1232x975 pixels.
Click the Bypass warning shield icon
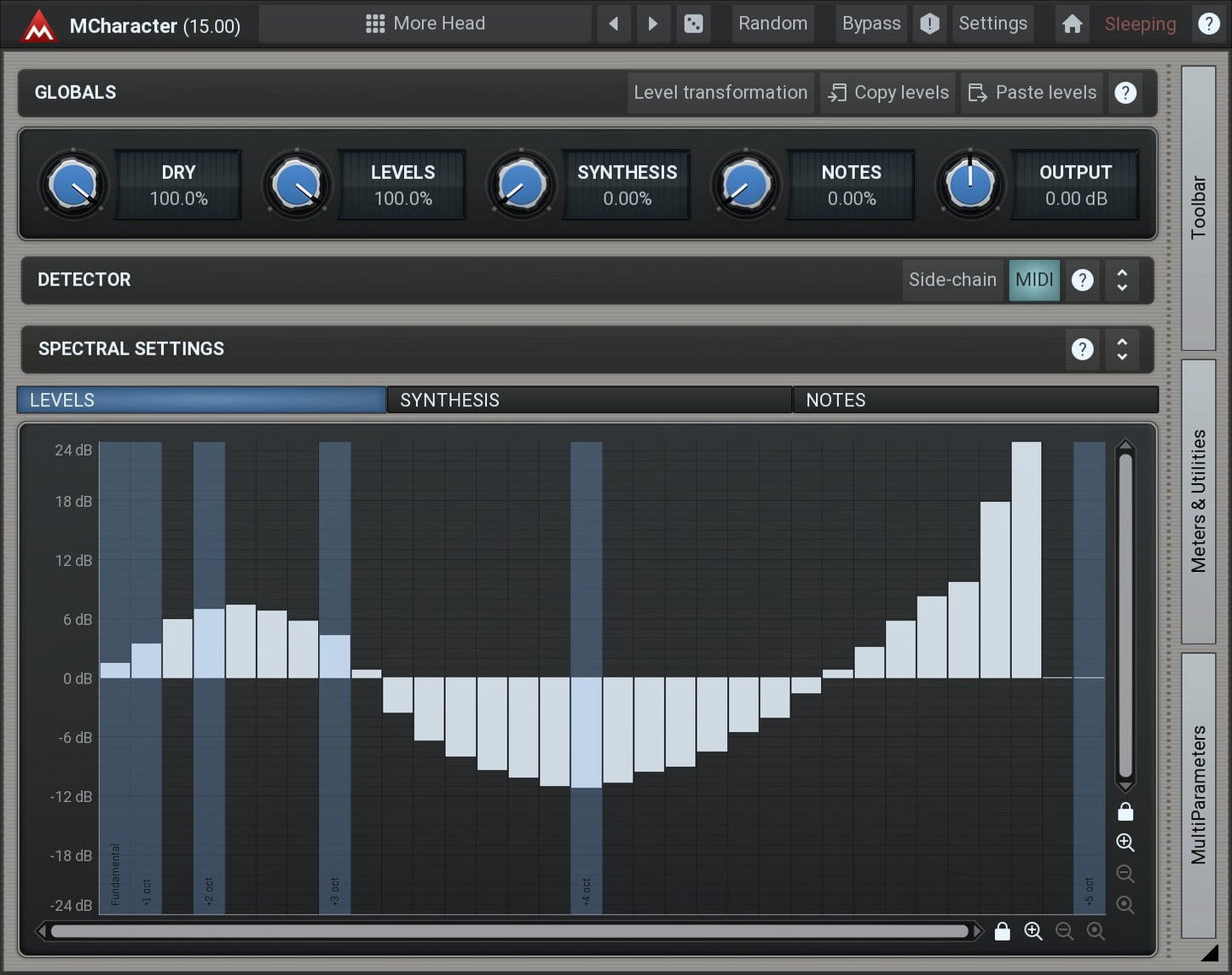[929, 24]
